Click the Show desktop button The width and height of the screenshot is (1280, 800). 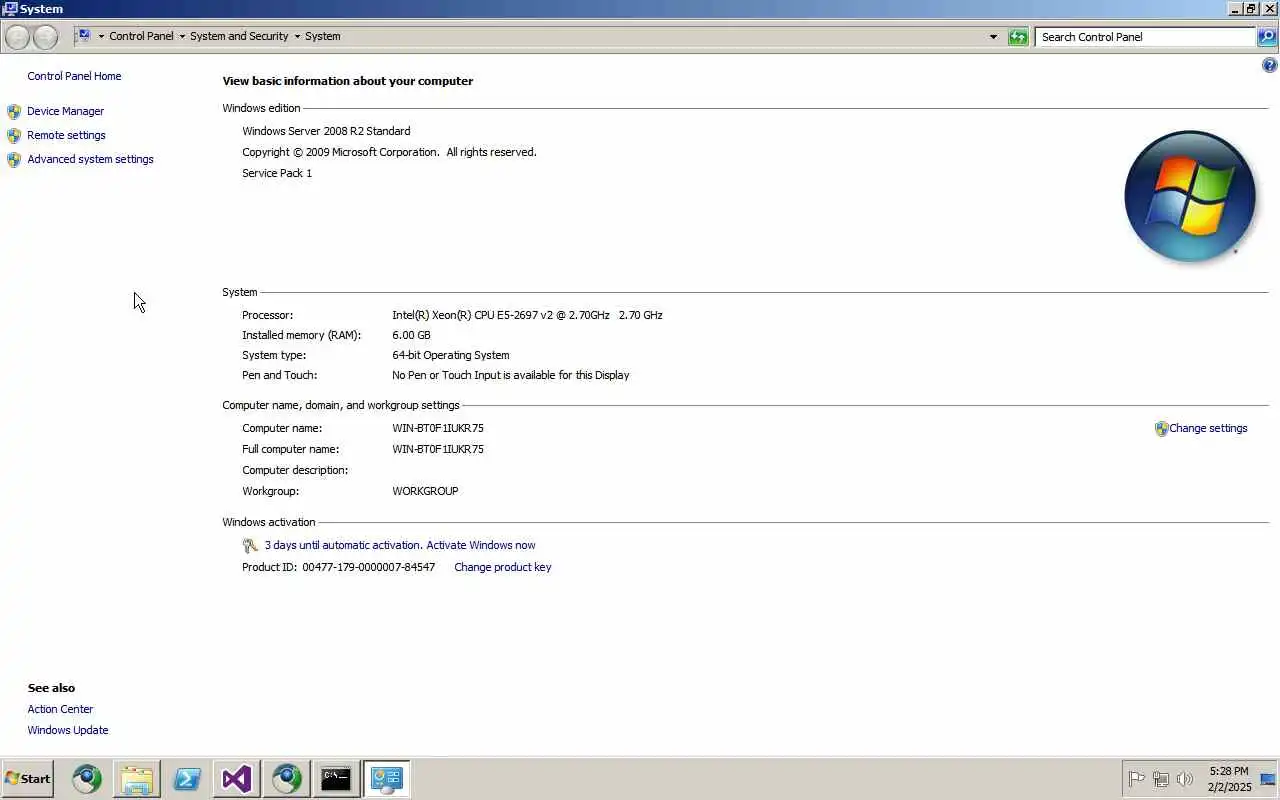click(1268, 779)
